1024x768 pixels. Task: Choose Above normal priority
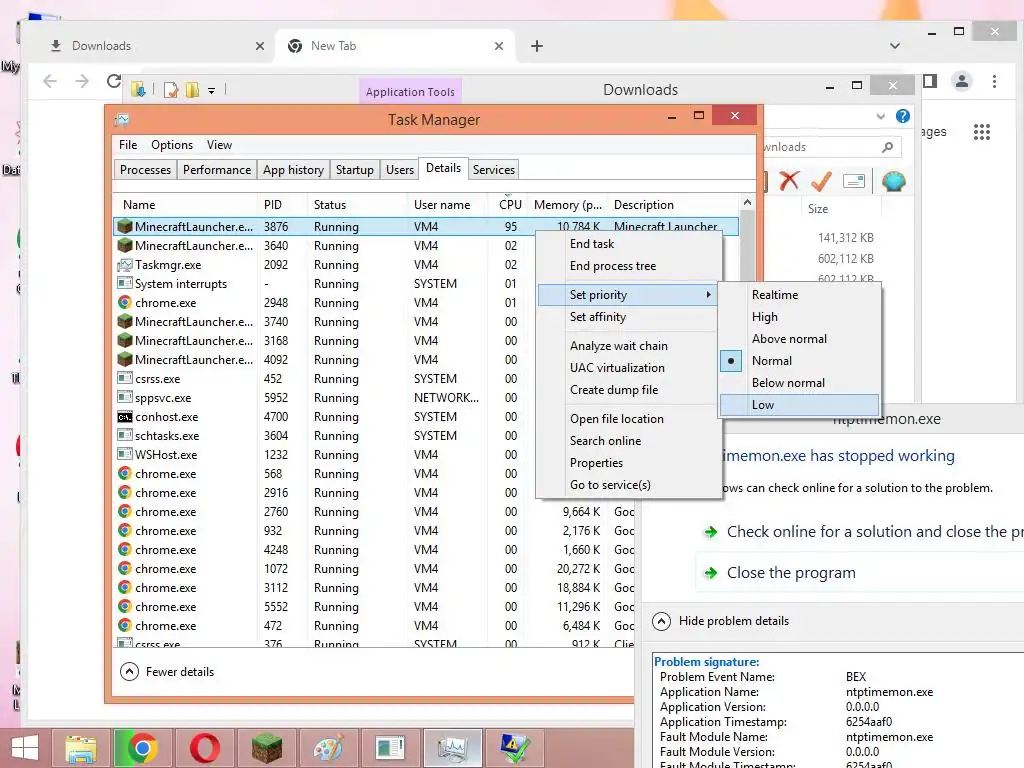[x=801, y=339]
